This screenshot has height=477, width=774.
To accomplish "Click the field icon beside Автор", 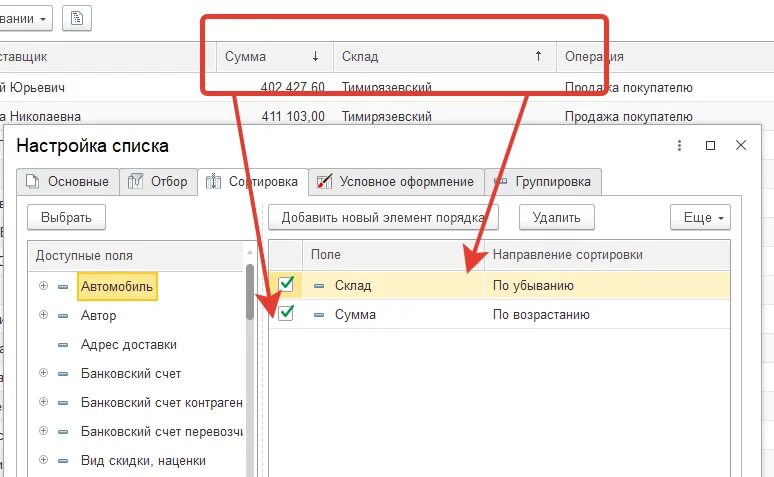I will click(63, 316).
